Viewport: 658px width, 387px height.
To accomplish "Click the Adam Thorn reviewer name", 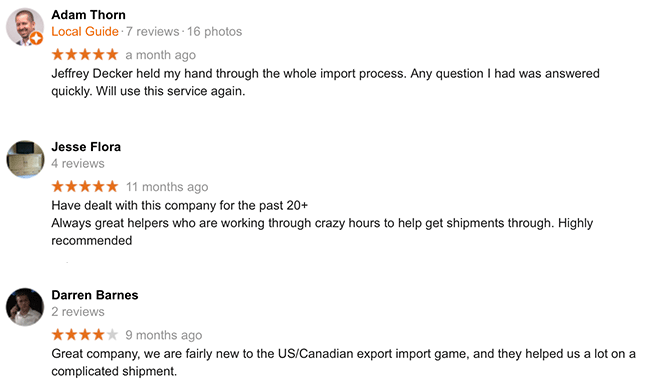I will pyautogui.click(x=89, y=15).
